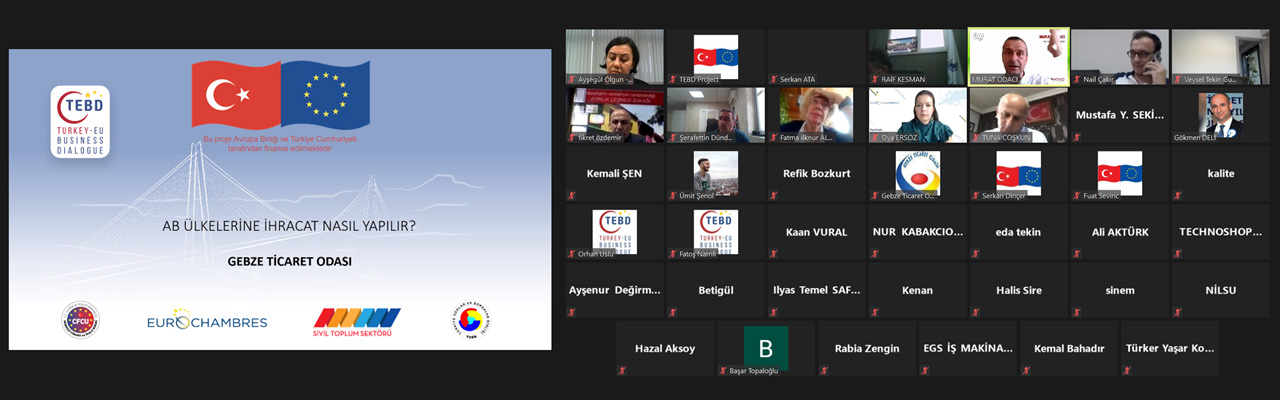Click the muted mic icon on the Betigül tile
Image resolution: width=1280 pixels, height=400 pixels.
pyautogui.click(x=672, y=313)
